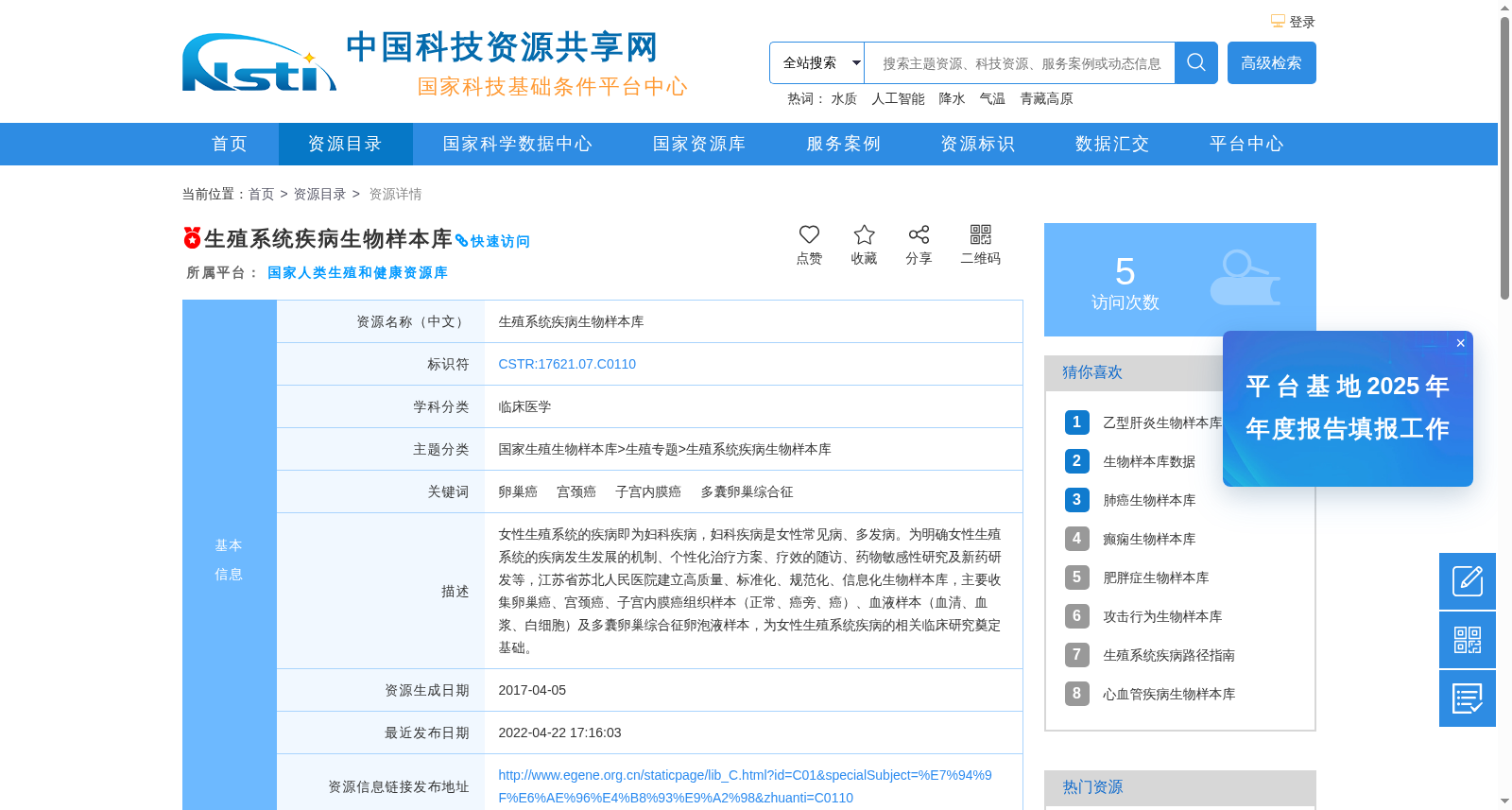The width and height of the screenshot is (1512, 810).
Task: Click the 登录 login icon link
Action: (x=1293, y=22)
